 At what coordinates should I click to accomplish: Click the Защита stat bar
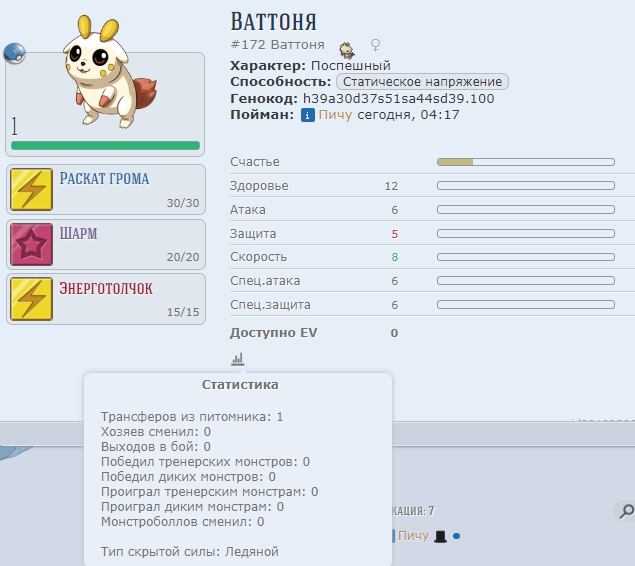(526, 234)
